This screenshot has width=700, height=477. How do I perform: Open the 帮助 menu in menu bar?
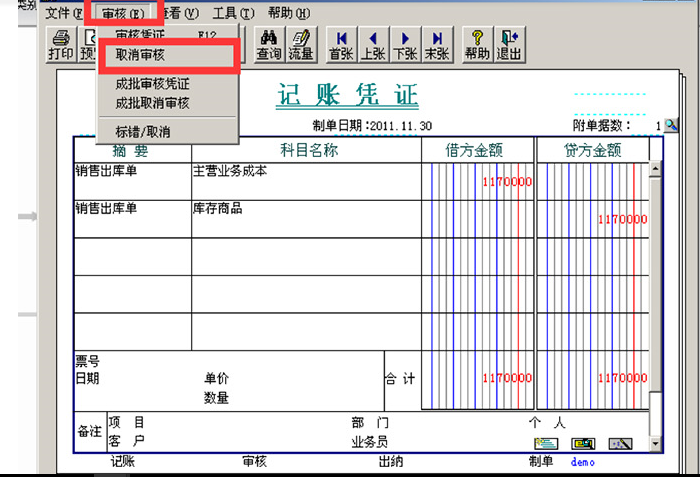(x=288, y=13)
